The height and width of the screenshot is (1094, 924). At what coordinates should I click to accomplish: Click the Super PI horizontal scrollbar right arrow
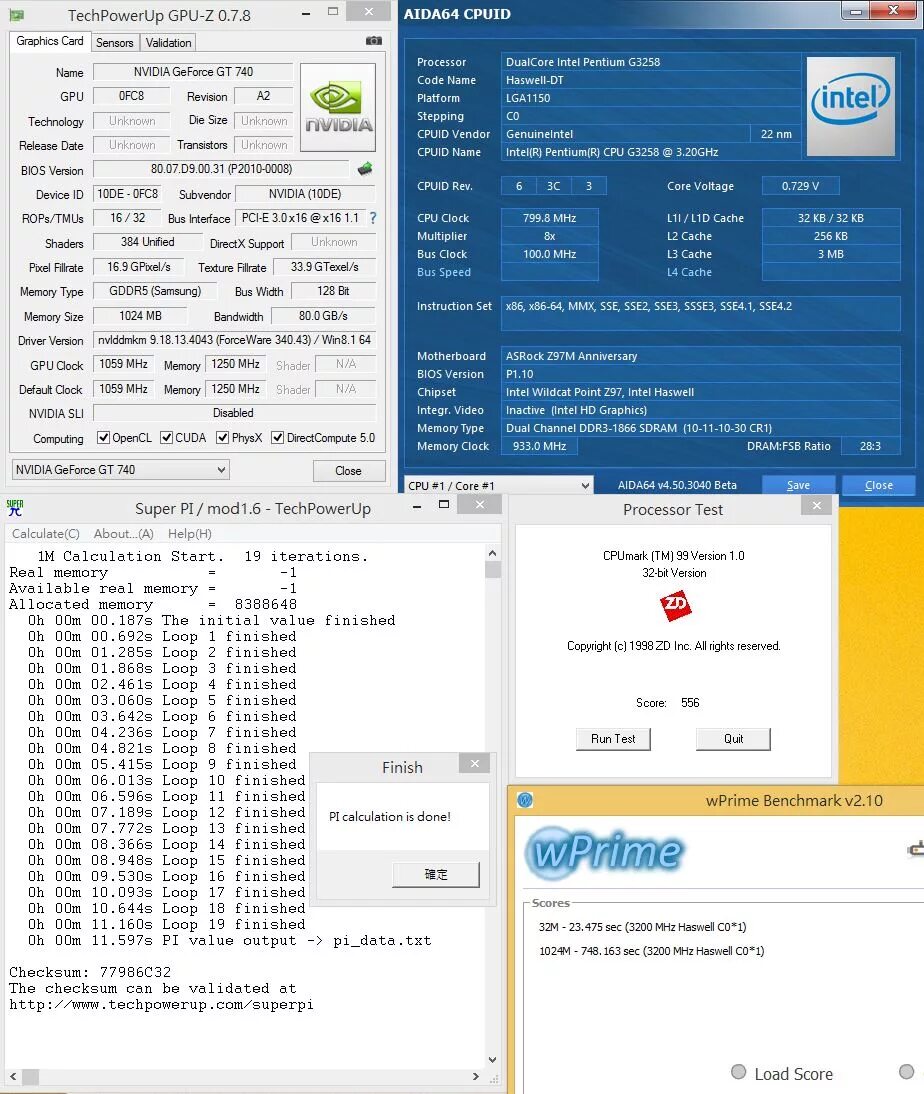[476, 1077]
